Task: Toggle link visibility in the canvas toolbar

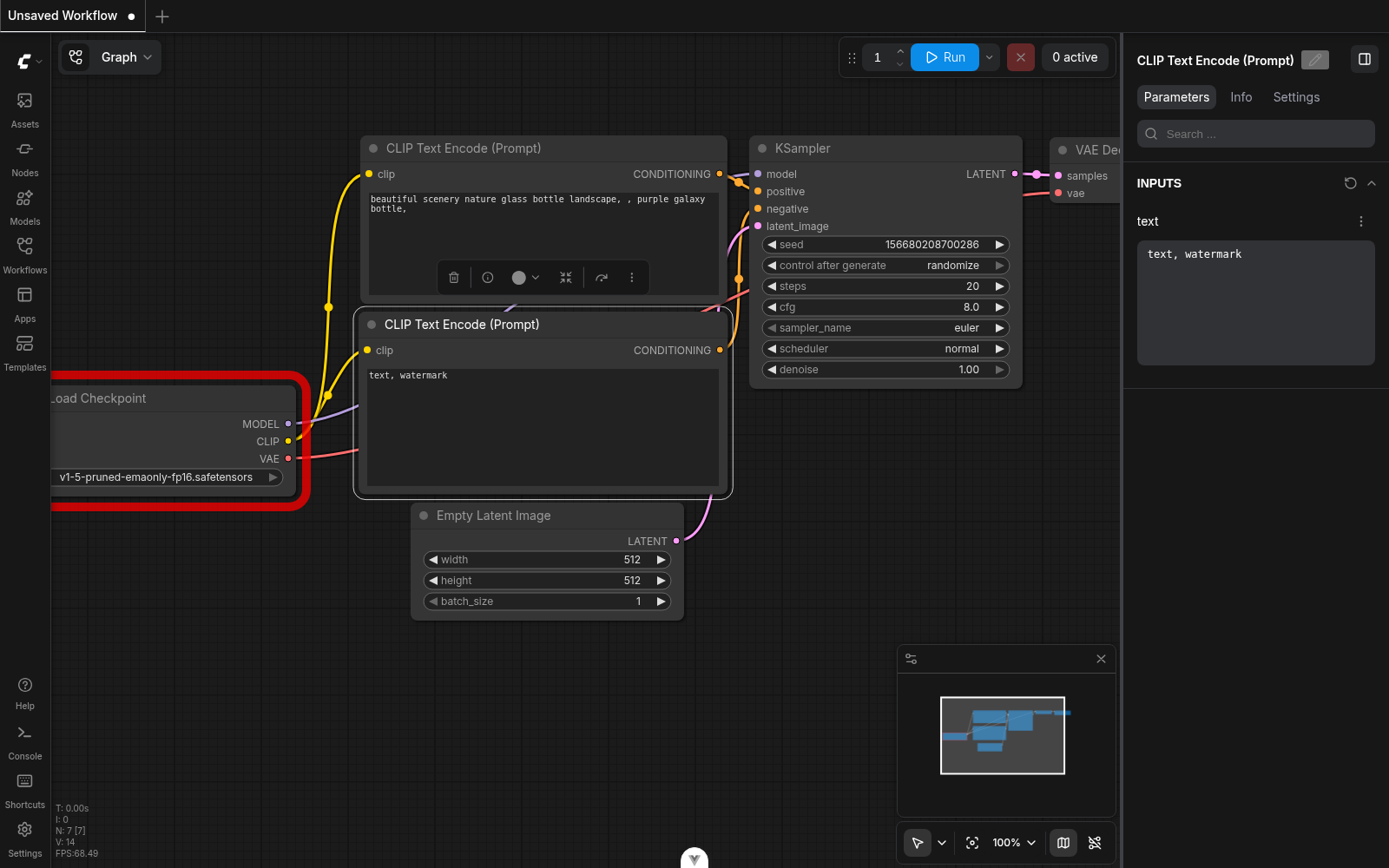Action: (1095, 843)
